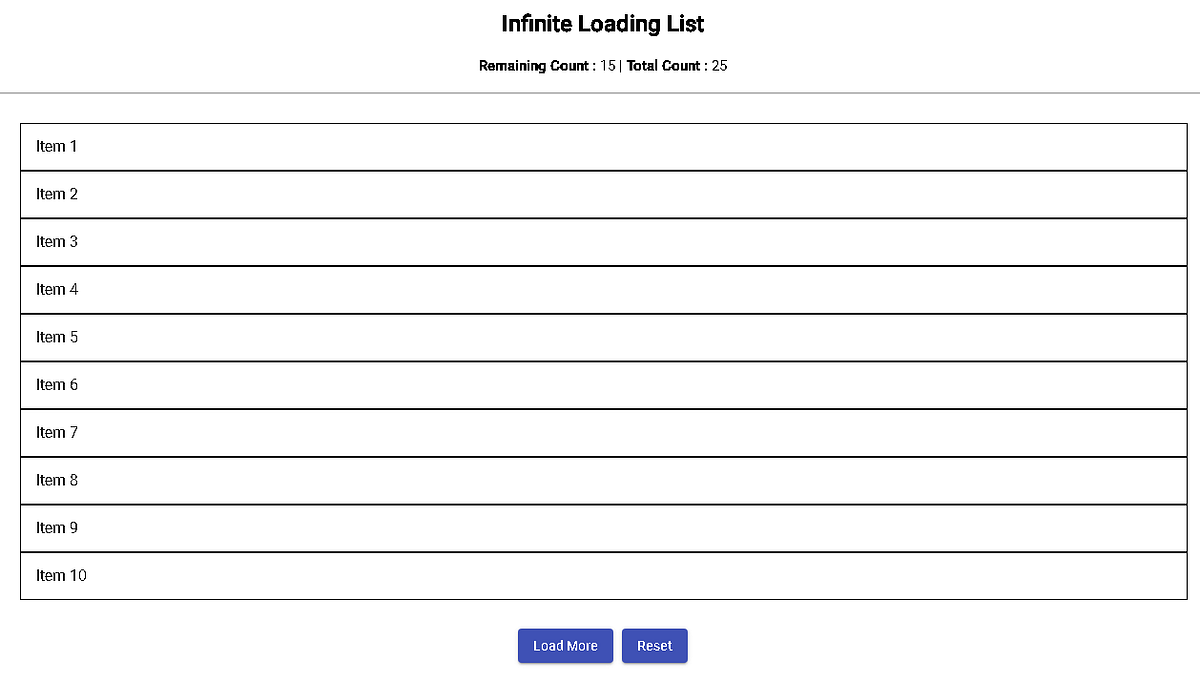Click the Total Count label
The height and width of the screenshot is (680, 1200).
click(x=664, y=66)
